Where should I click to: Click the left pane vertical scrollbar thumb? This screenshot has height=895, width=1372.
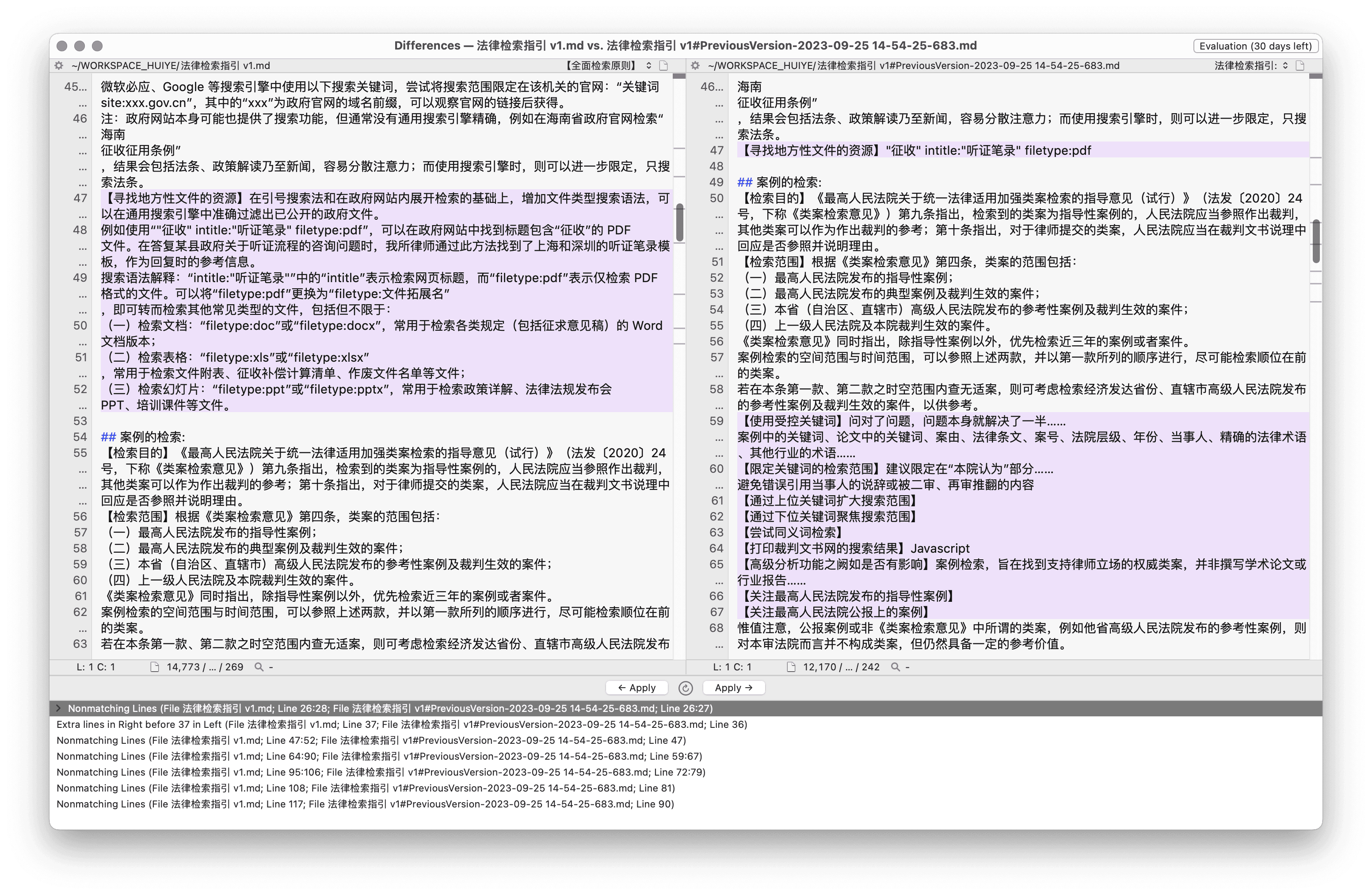click(x=680, y=222)
